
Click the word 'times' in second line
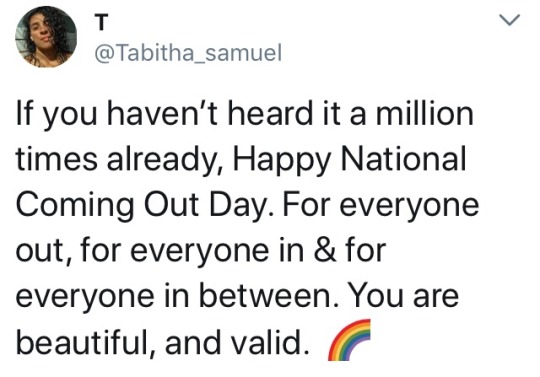(x=57, y=159)
